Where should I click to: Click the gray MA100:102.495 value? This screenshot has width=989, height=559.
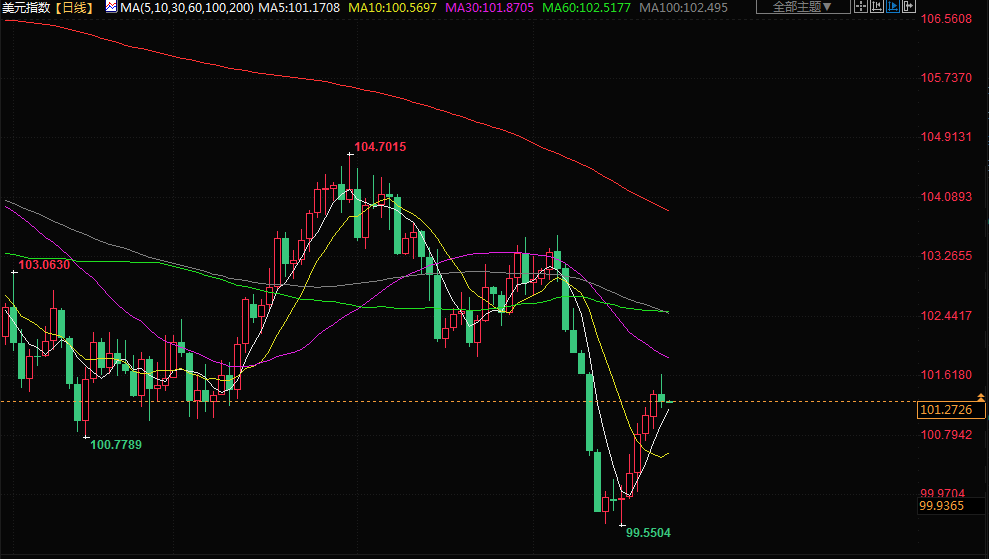point(683,8)
